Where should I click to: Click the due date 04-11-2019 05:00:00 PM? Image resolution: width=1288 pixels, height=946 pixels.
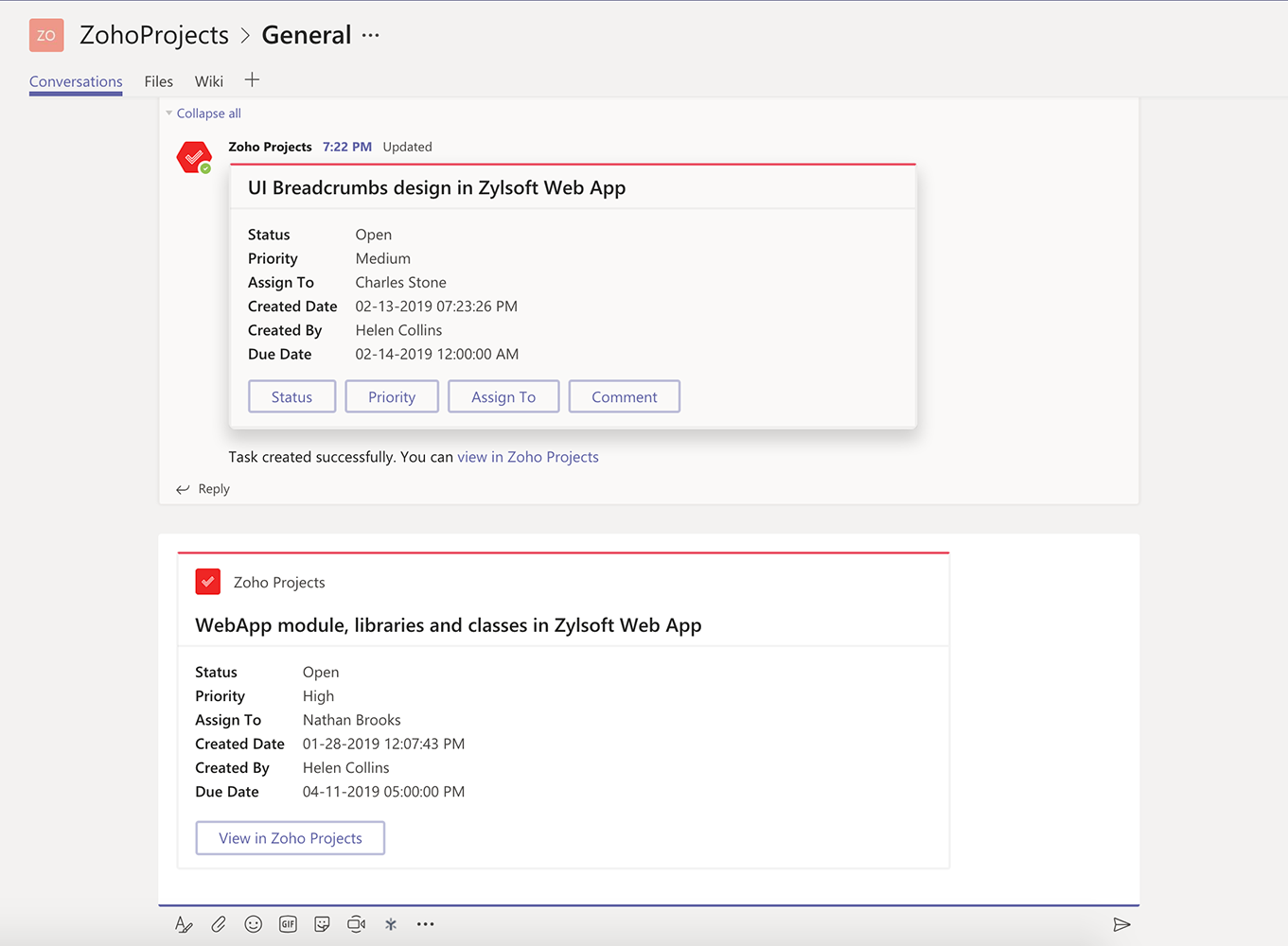[384, 792]
